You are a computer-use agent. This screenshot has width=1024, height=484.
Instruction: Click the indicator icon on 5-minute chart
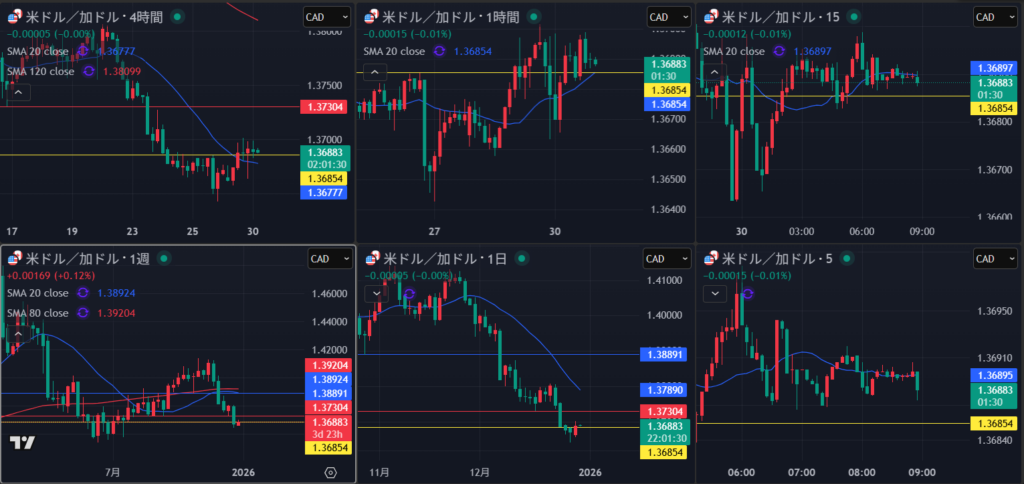click(748, 293)
